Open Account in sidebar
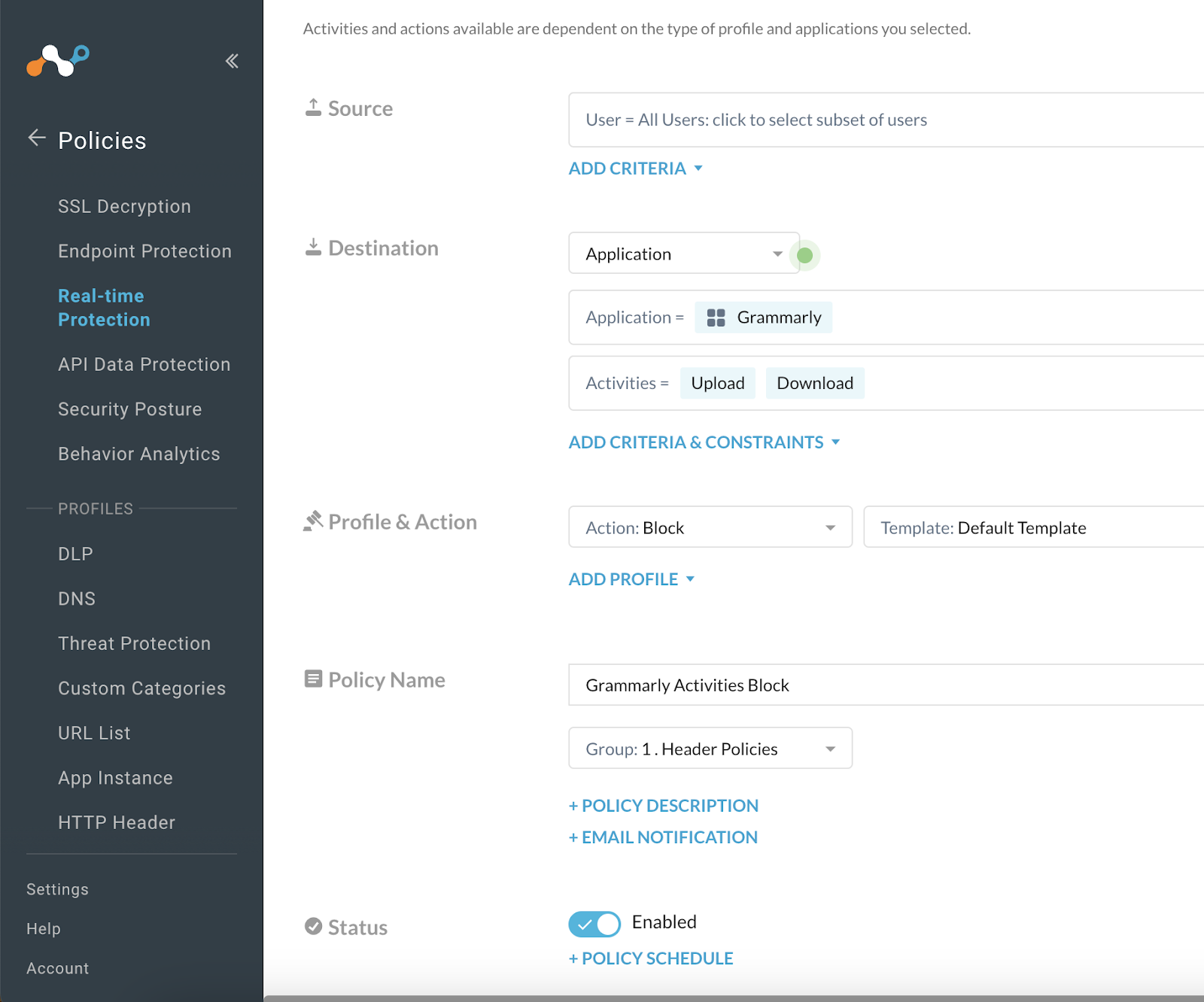Image resolution: width=1204 pixels, height=1002 pixels. (58, 968)
